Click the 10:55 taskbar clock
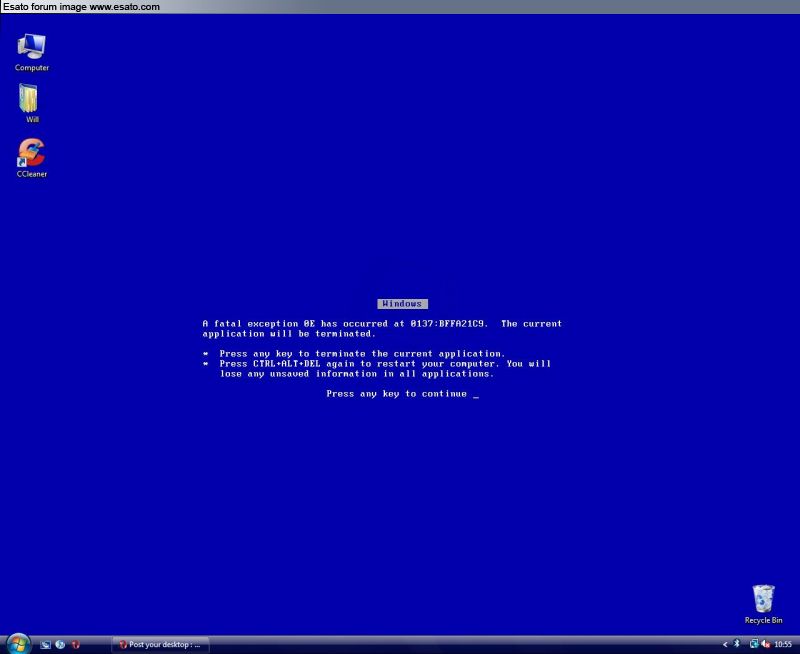The height and width of the screenshot is (654, 800). tap(783, 645)
